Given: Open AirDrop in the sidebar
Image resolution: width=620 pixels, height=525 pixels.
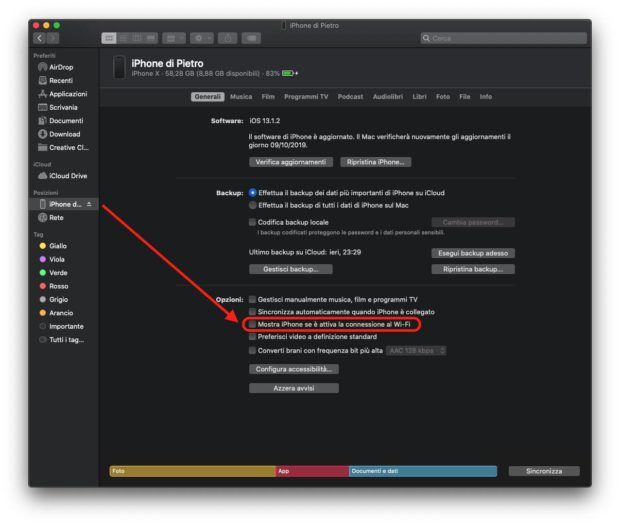Looking at the screenshot, I should (63, 67).
